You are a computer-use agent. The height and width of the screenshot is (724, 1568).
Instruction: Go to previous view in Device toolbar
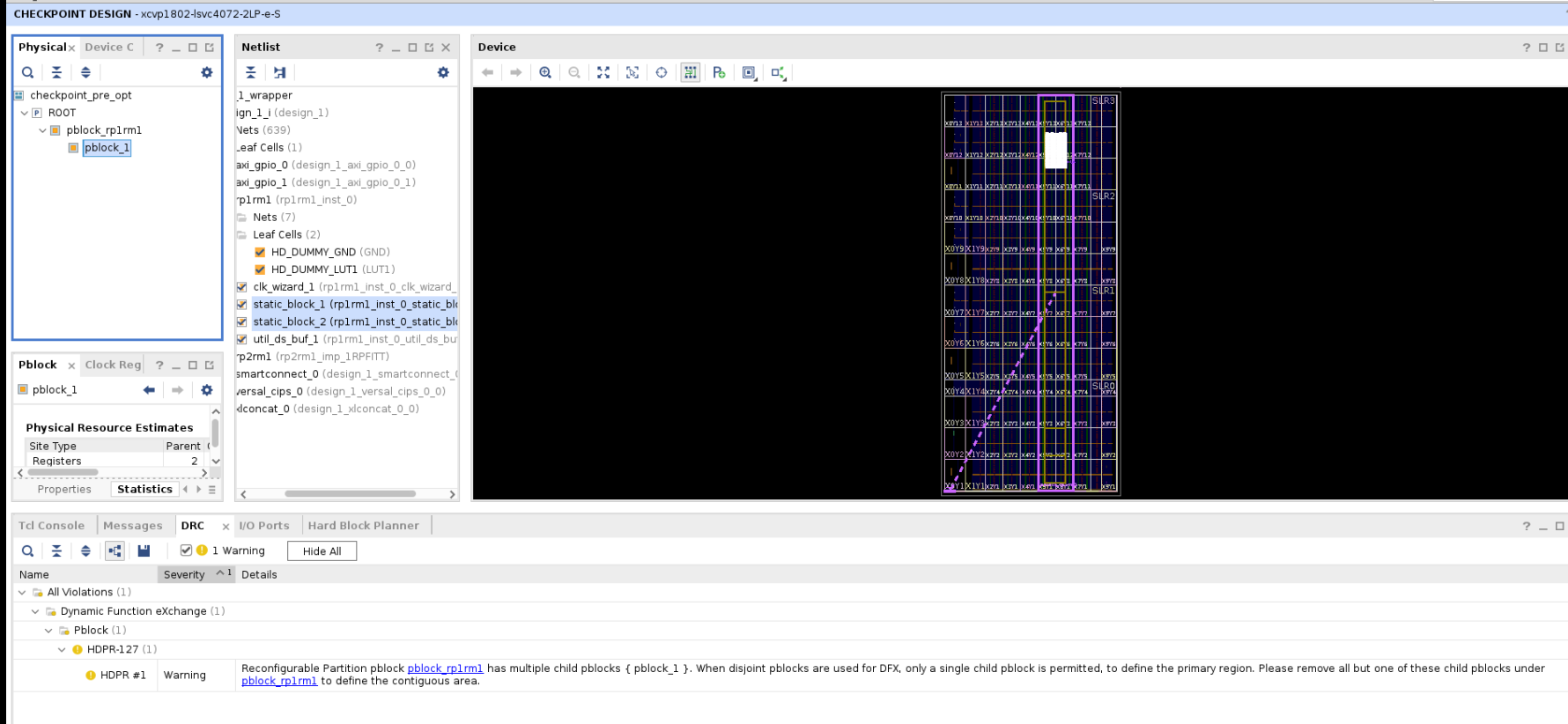pos(487,72)
